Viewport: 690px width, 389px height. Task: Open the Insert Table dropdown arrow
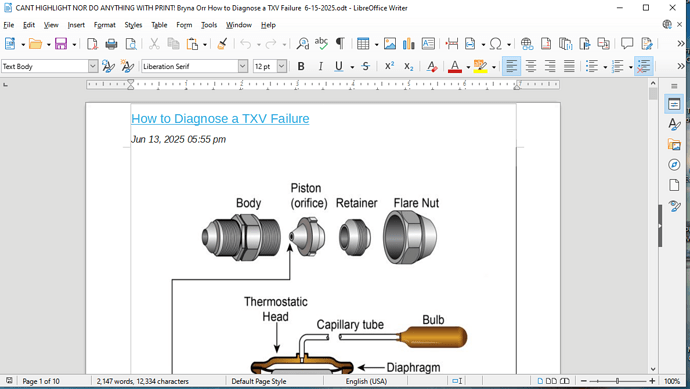pos(376,44)
